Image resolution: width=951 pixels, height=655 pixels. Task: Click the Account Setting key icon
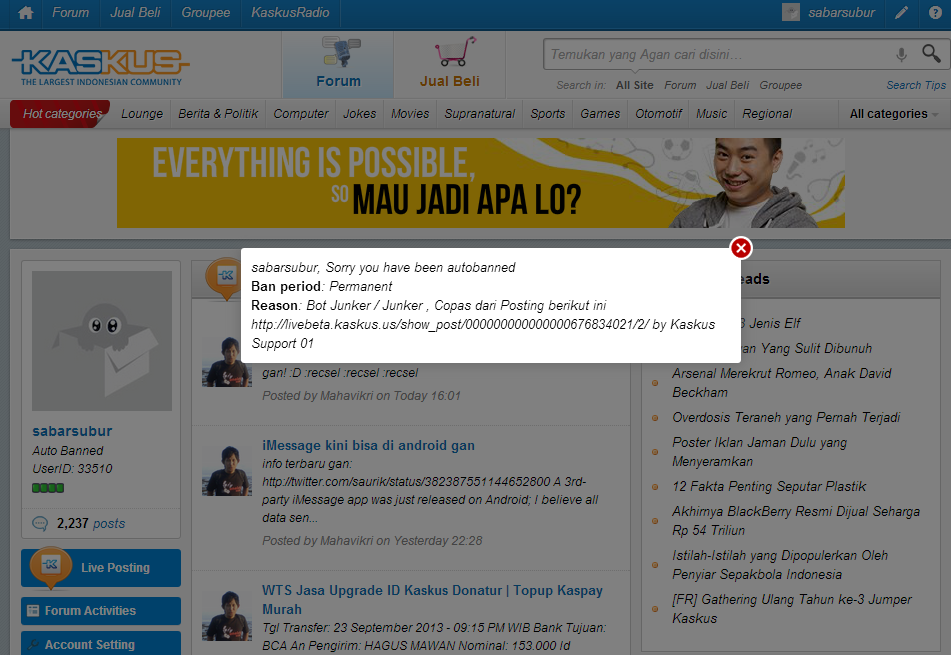[x=33, y=644]
